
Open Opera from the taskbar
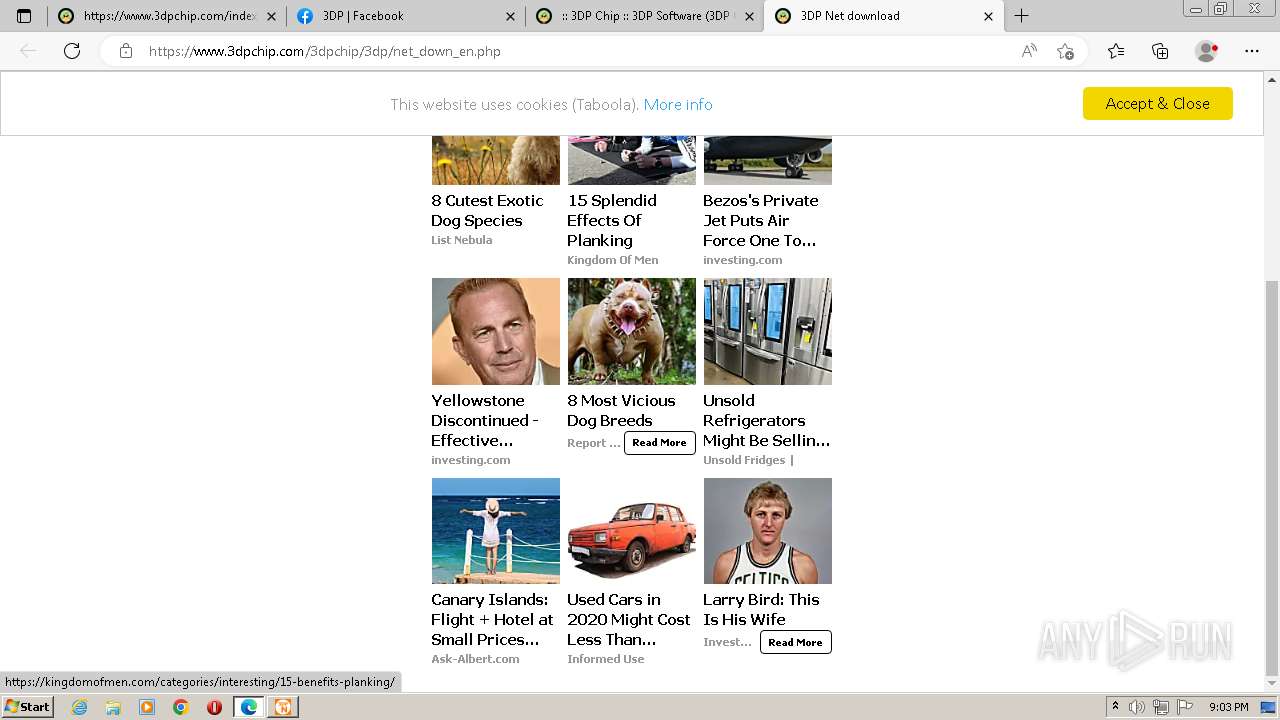214,707
